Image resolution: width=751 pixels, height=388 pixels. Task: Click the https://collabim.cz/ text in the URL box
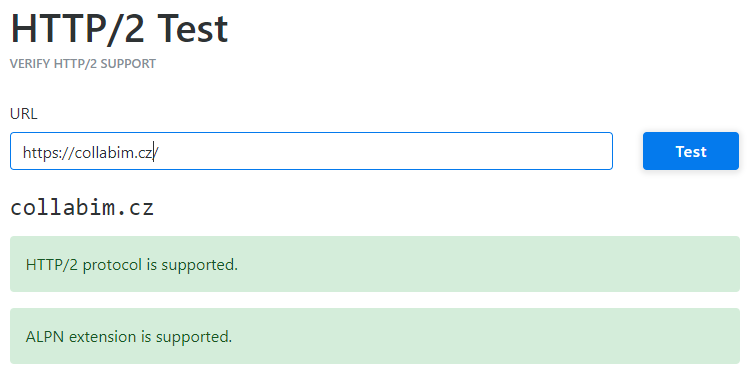coord(91,152)
